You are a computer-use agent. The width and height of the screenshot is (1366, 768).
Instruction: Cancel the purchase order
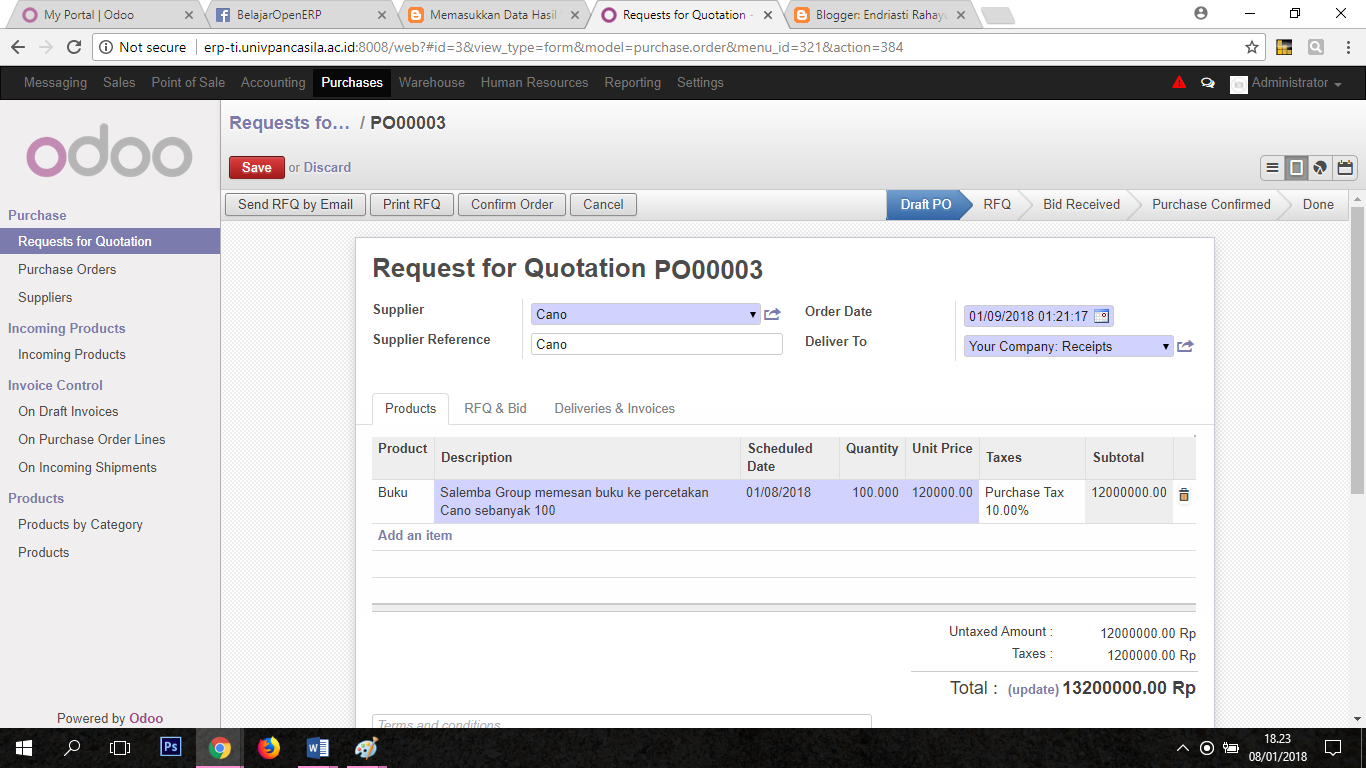(603, 205)
